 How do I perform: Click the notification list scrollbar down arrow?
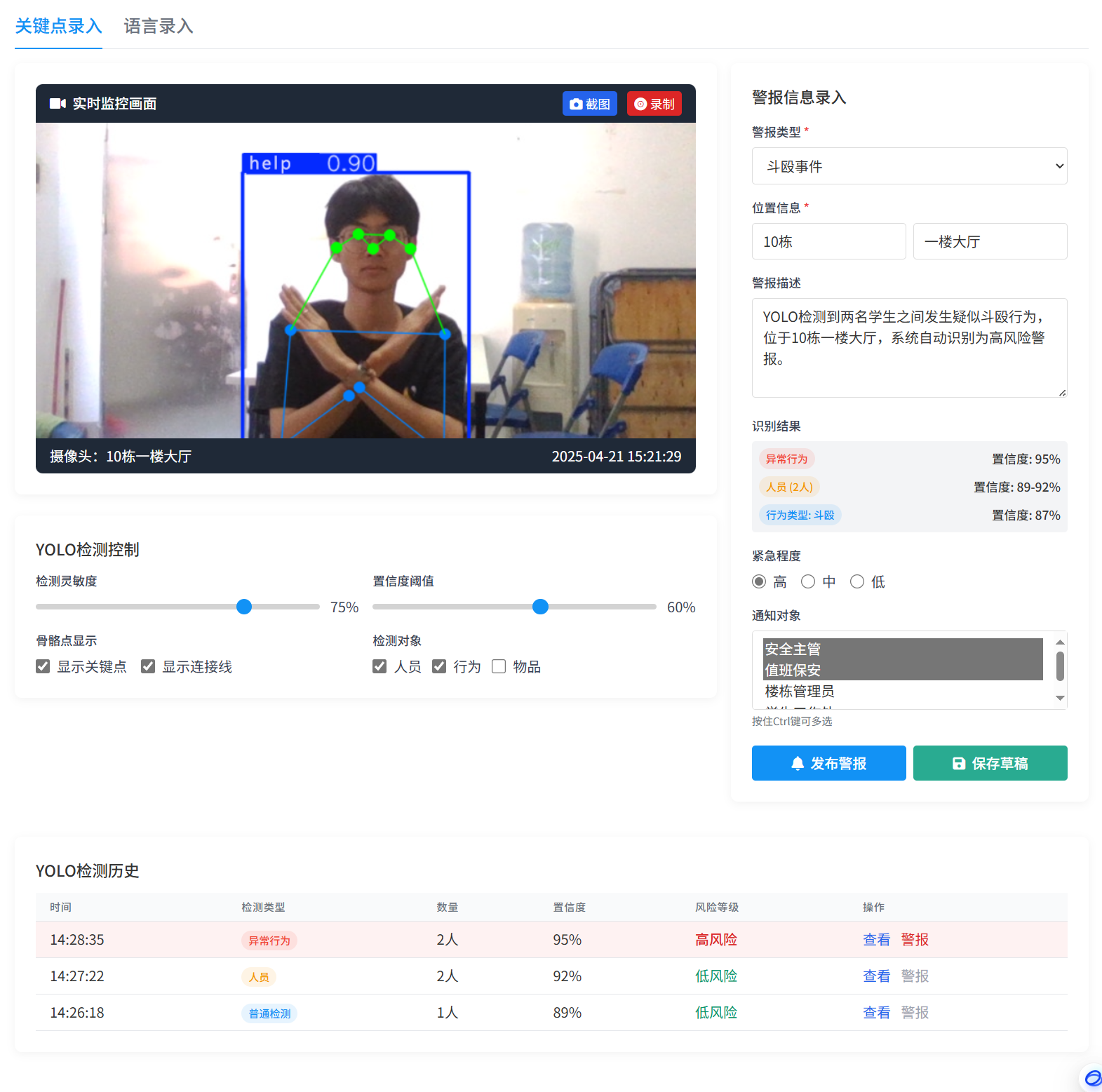1060,698
